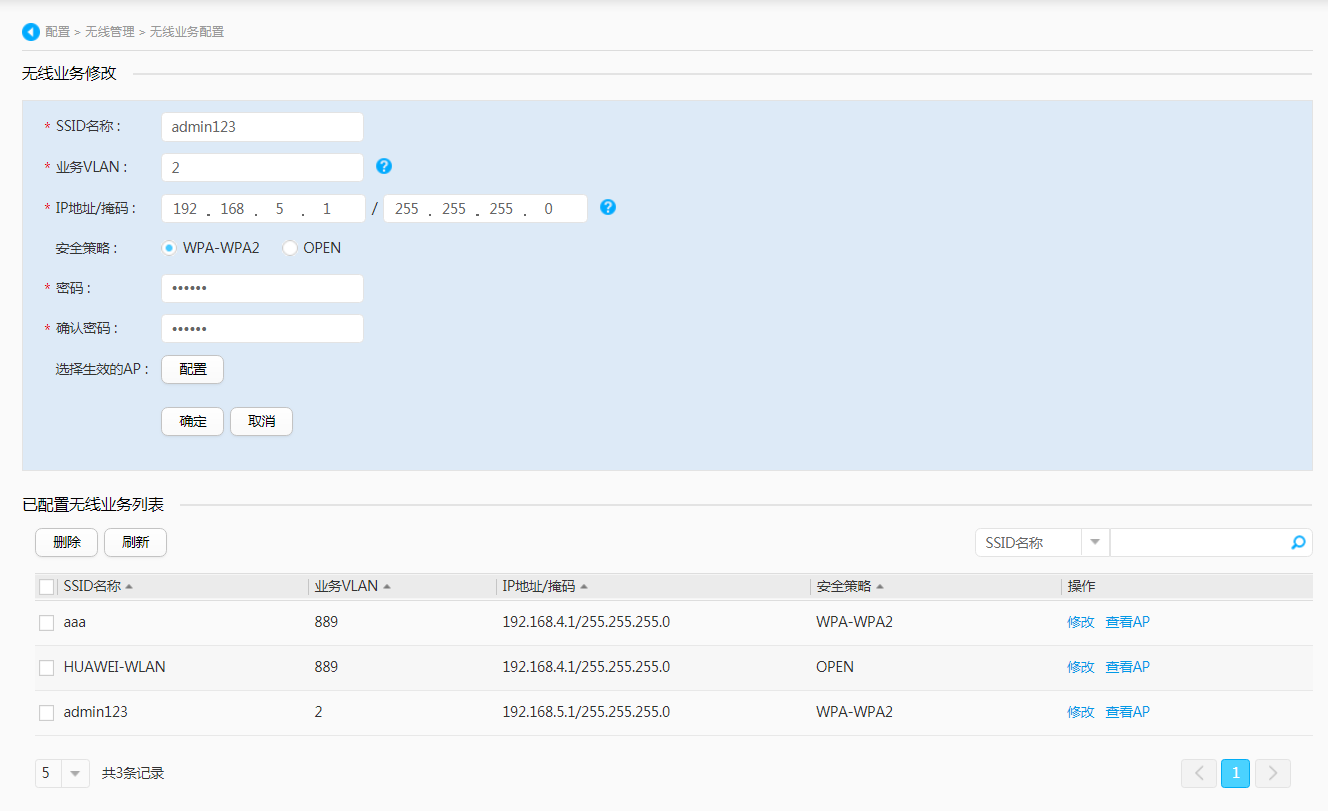Click the 确定 button

point(193,421)
